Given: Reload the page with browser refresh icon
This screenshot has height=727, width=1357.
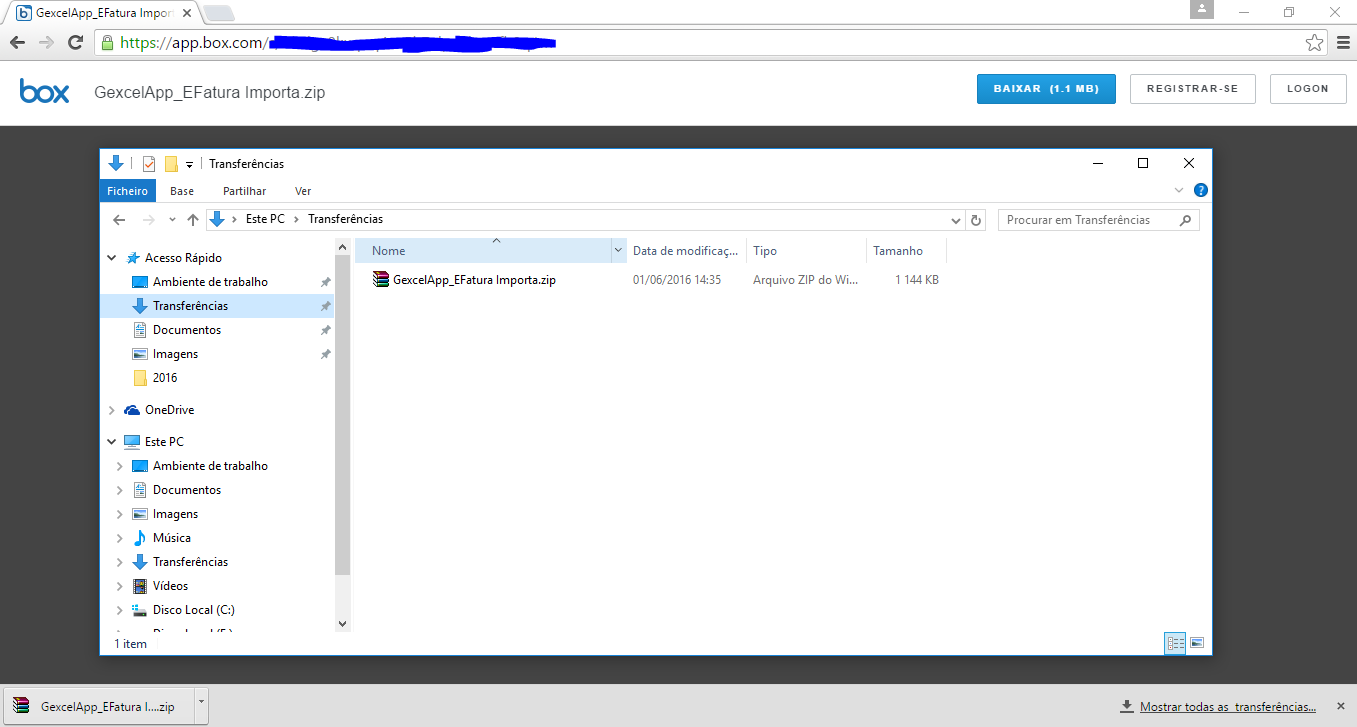Looking at the screenshot, I should (x=75, y=42).
